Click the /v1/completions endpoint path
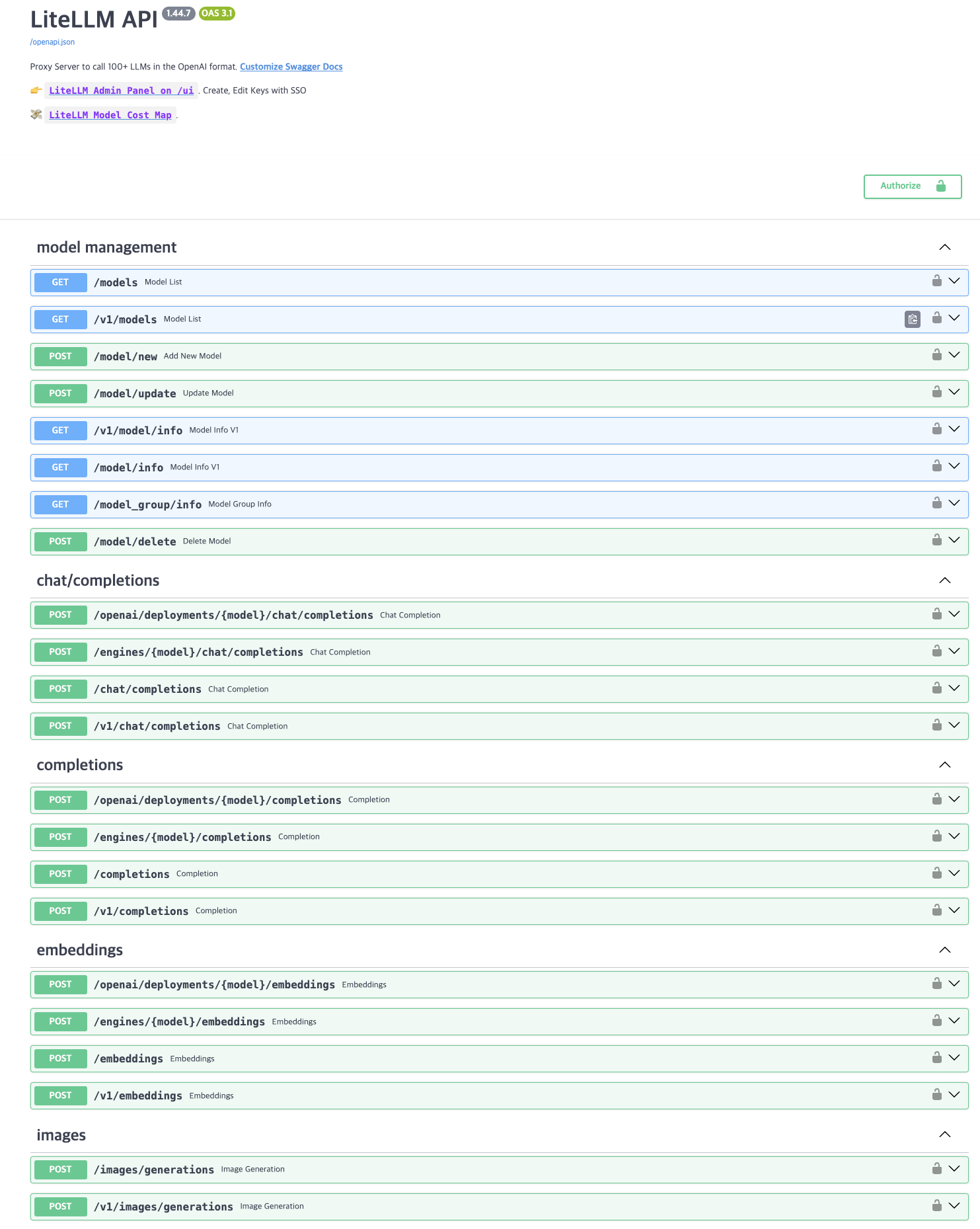Viewport: 980px width, 1229px height. click(141, 911)
